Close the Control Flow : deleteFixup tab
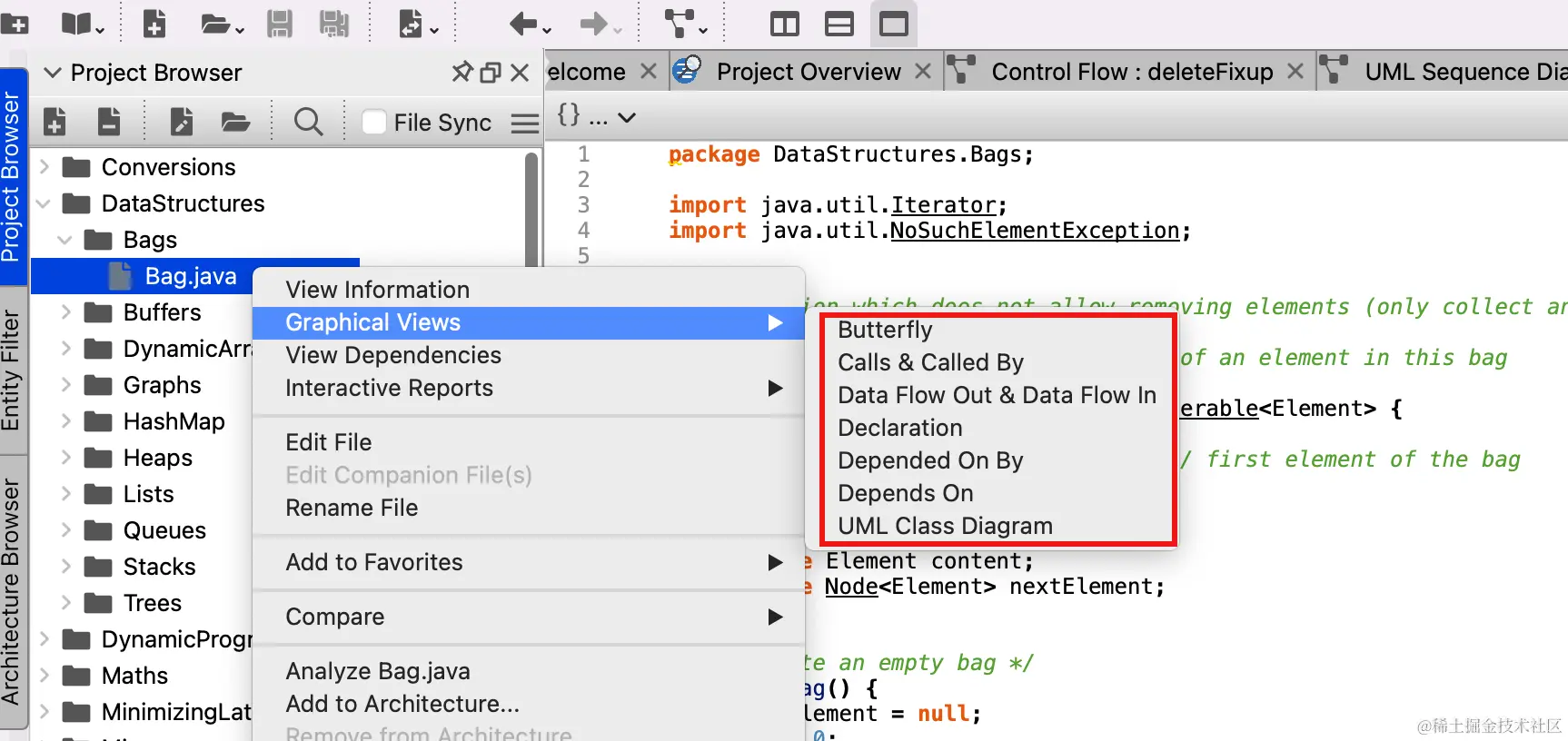Screen dimensions: 1568x741 pos(1295,72)
